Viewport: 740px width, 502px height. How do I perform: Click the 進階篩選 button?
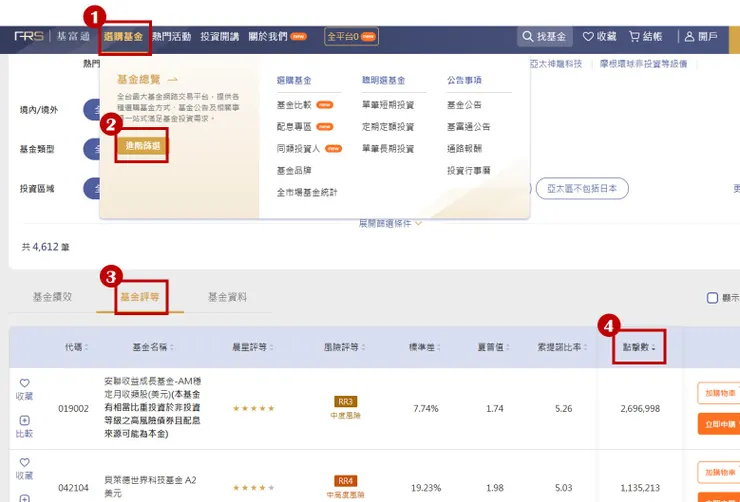(x=143, y=146)
